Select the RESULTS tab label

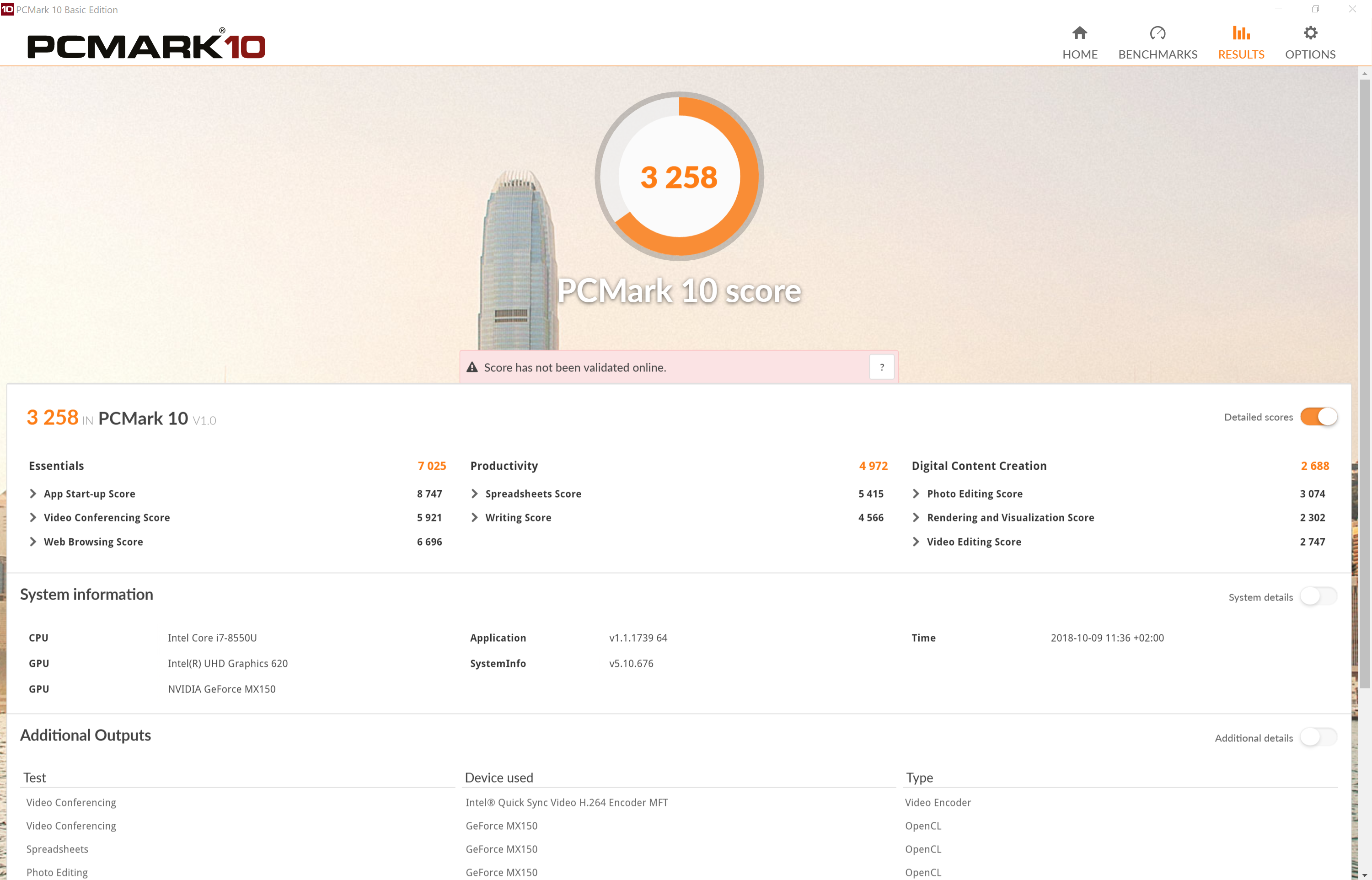(x=1241, y=54)
